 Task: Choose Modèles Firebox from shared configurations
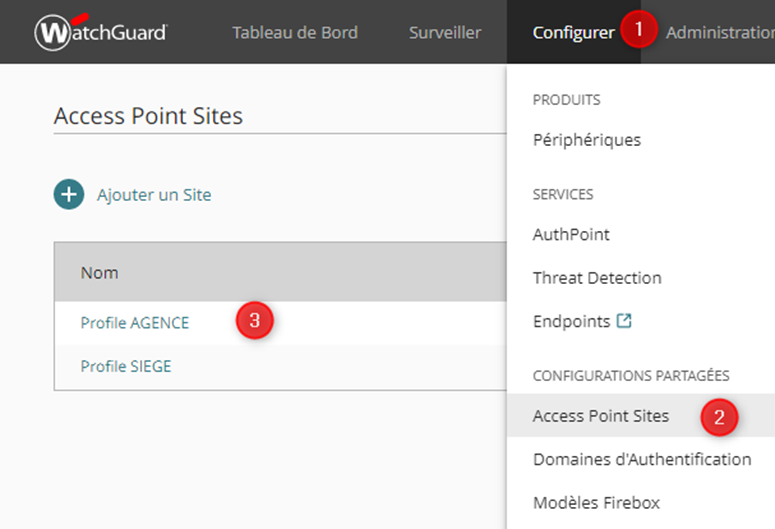pos(596,502)
